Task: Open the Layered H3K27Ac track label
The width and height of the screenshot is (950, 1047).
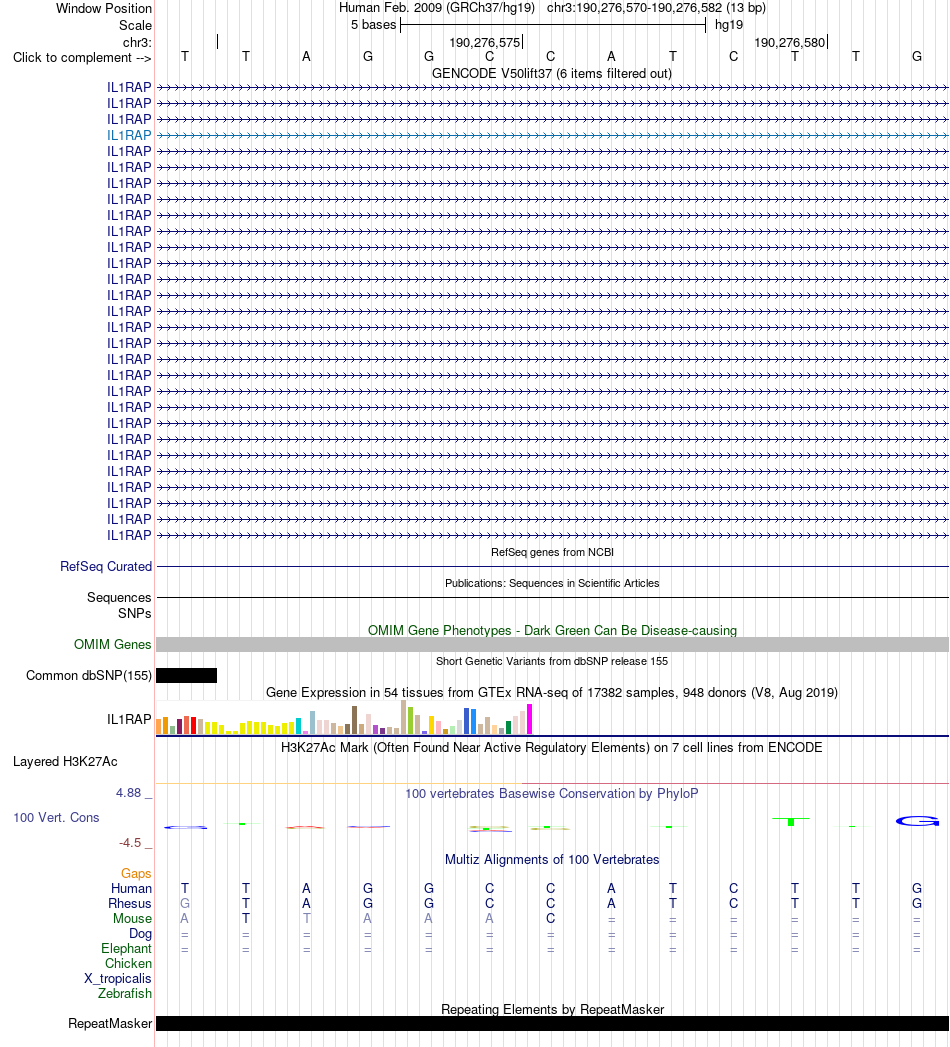Action: (x=65, y=762)
